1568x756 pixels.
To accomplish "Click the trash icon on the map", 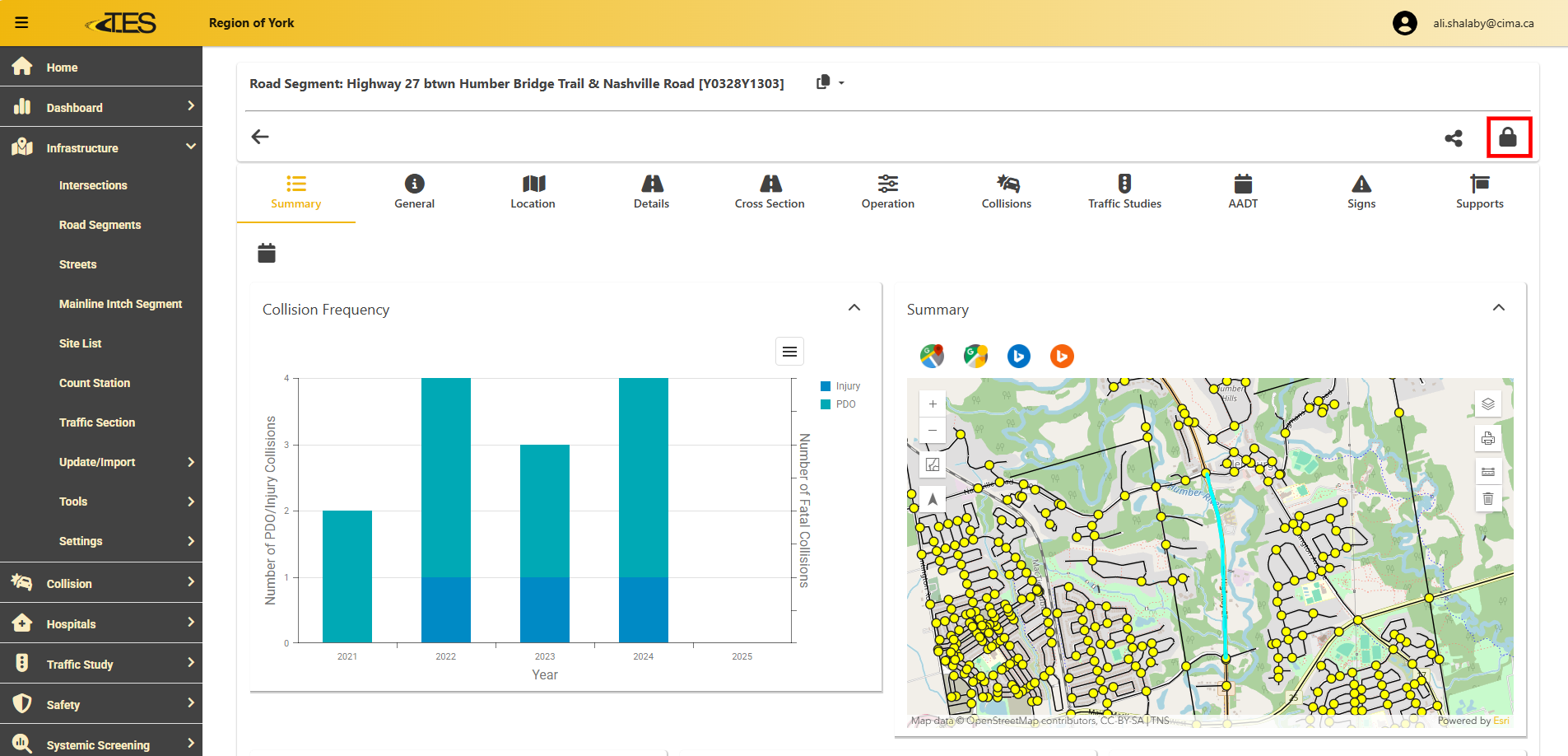I will pyautogui.click(x=1487, y=498).
